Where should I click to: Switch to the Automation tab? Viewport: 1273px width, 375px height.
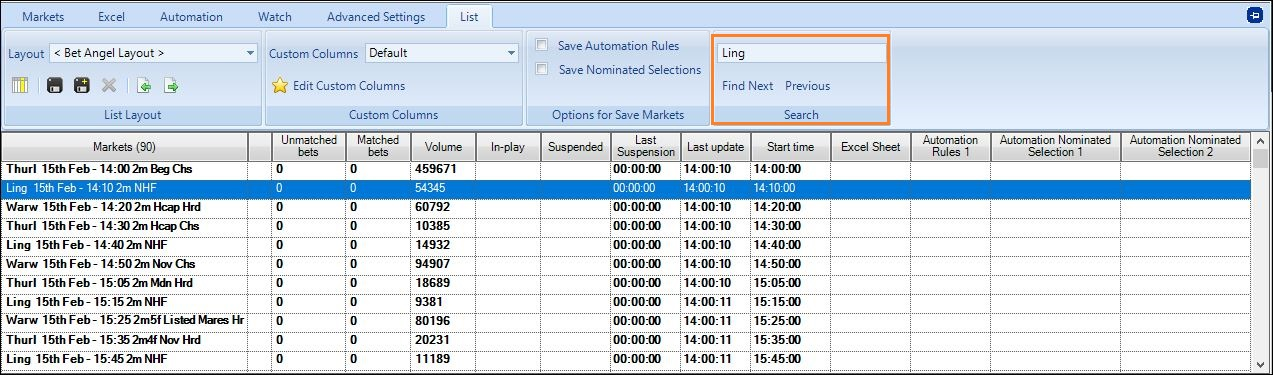pos(191,17)
